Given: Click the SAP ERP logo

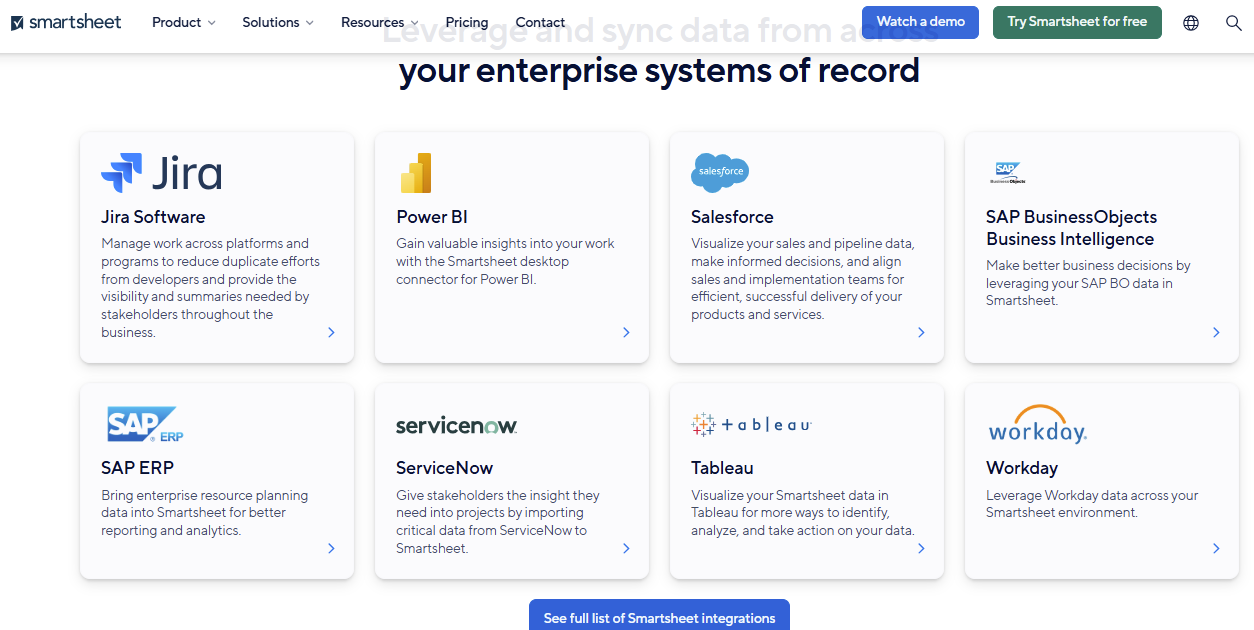Looking at the screenshot, I should 146,424.
